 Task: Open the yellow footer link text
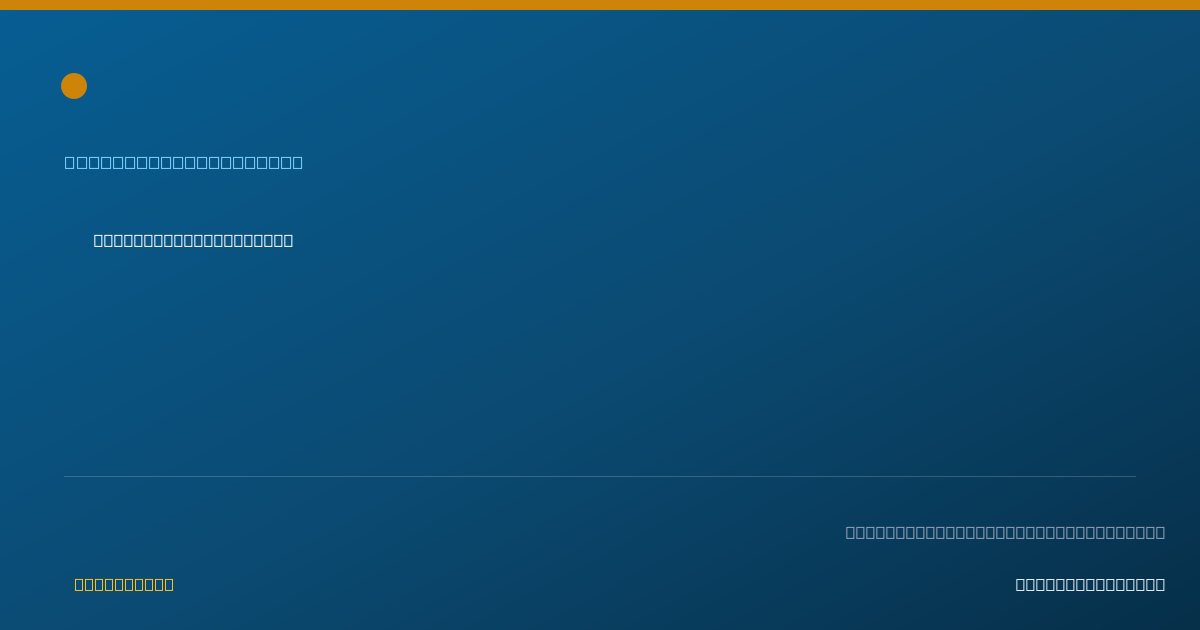[124, 584]
